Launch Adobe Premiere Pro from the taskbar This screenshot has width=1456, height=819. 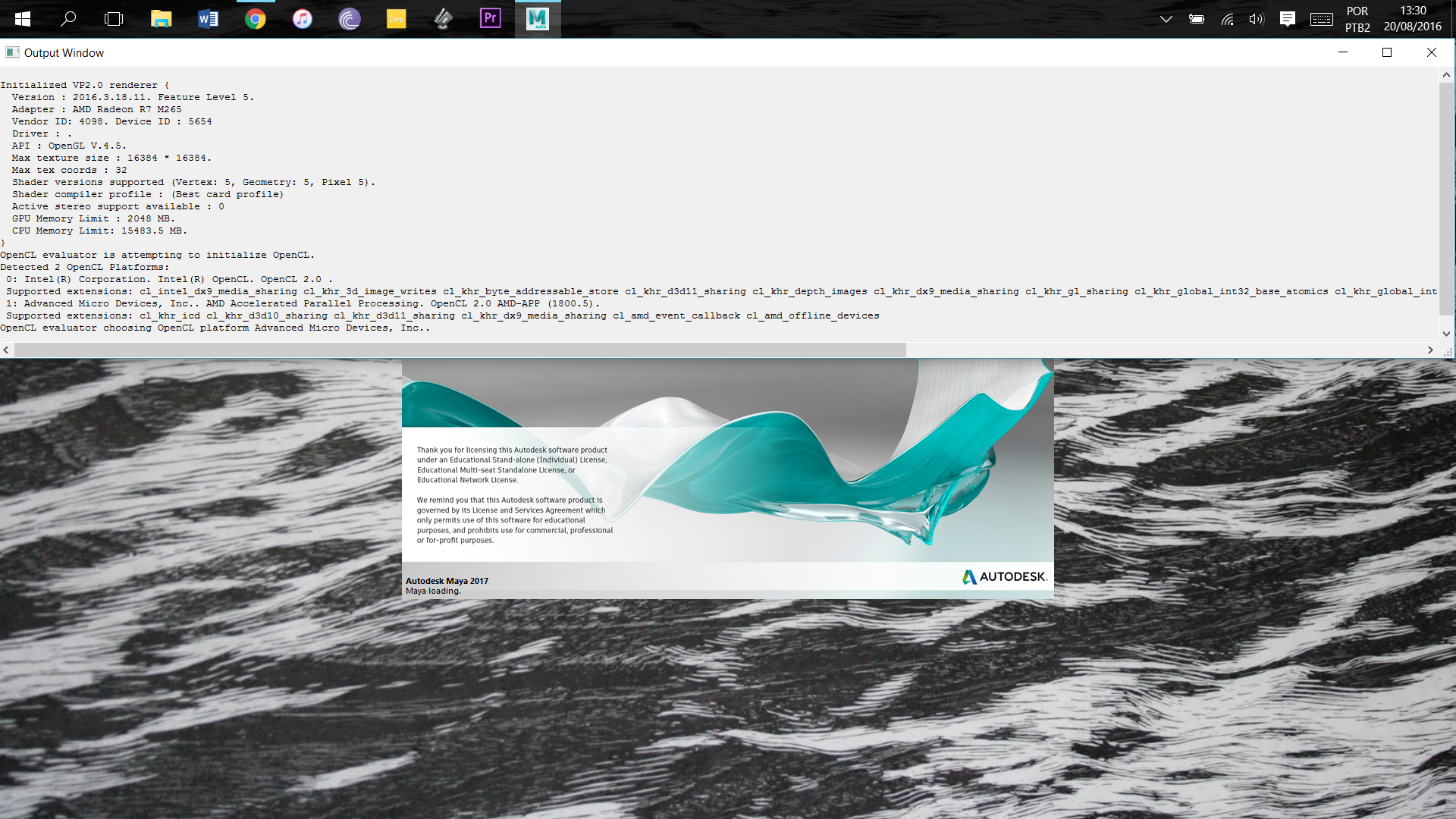(490, 18)
